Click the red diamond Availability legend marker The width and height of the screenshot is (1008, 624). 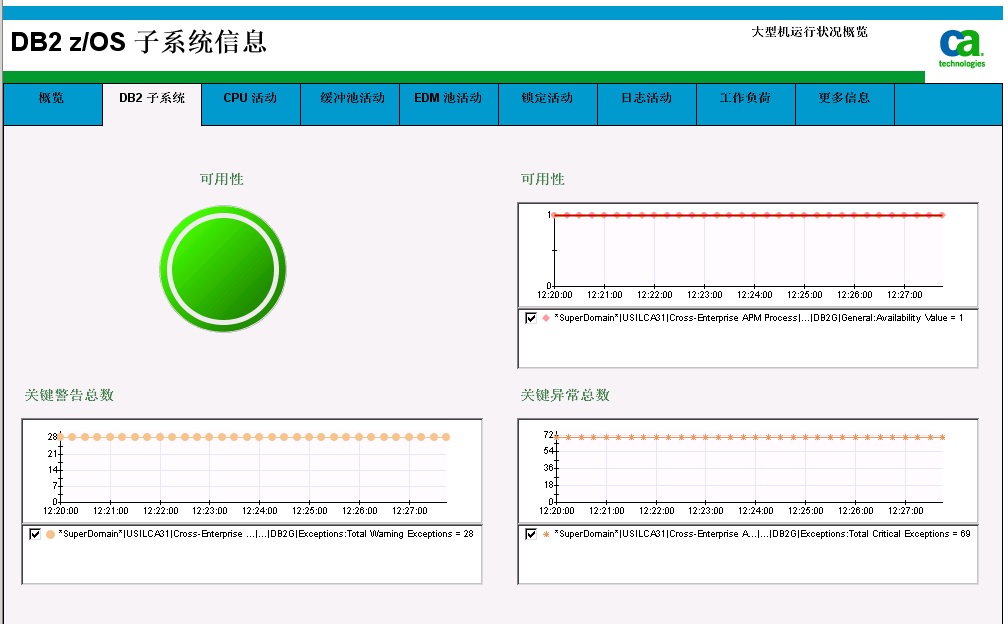click(546, 317)
